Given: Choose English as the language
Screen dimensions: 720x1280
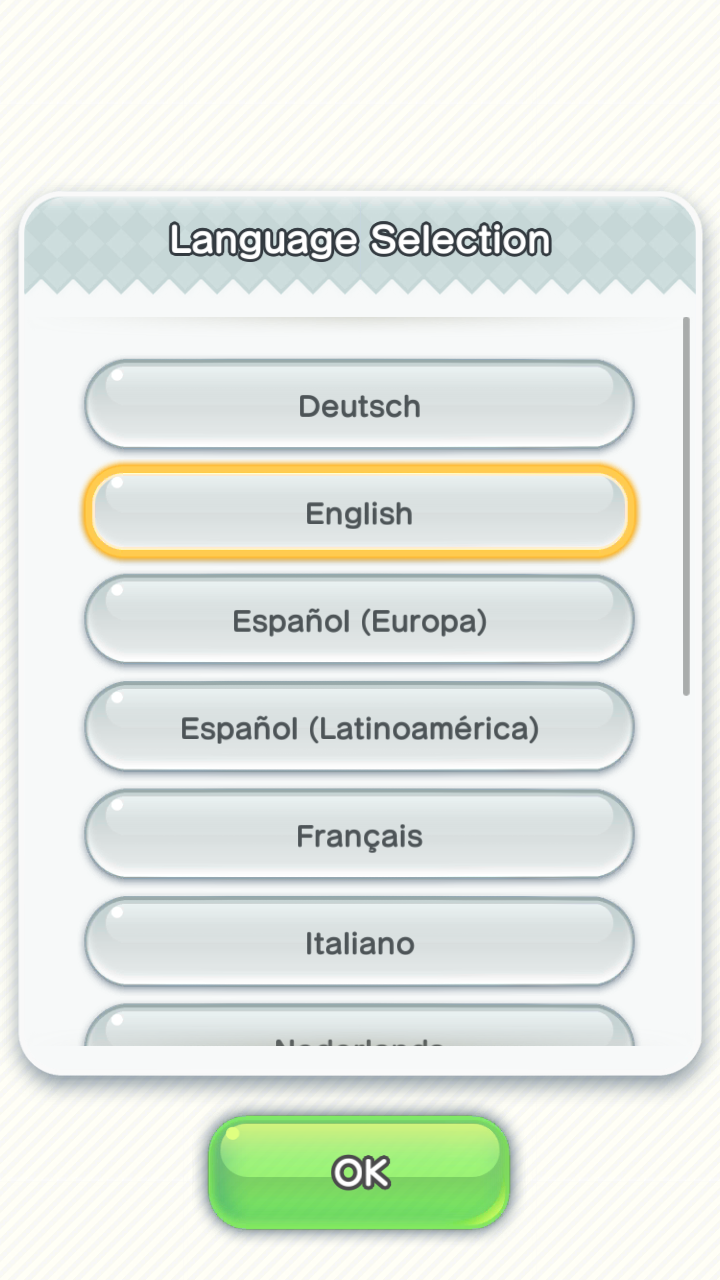Looking at the screenshot, I should 359,513.
